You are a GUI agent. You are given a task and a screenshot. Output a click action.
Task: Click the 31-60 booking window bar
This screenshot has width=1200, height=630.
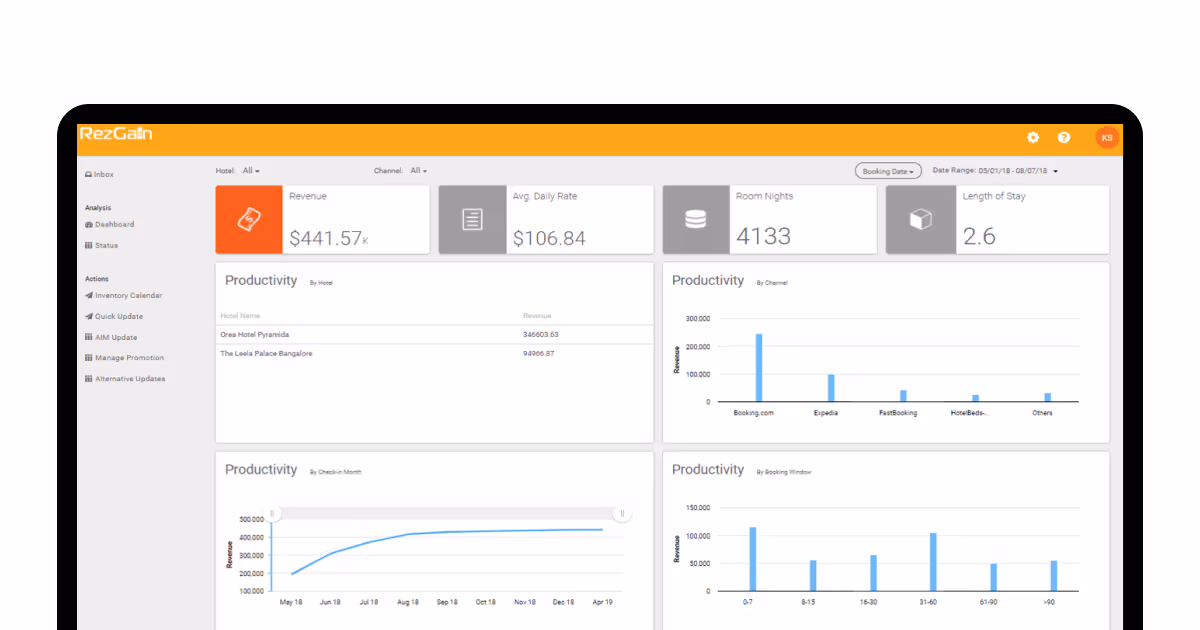(933, 562)
